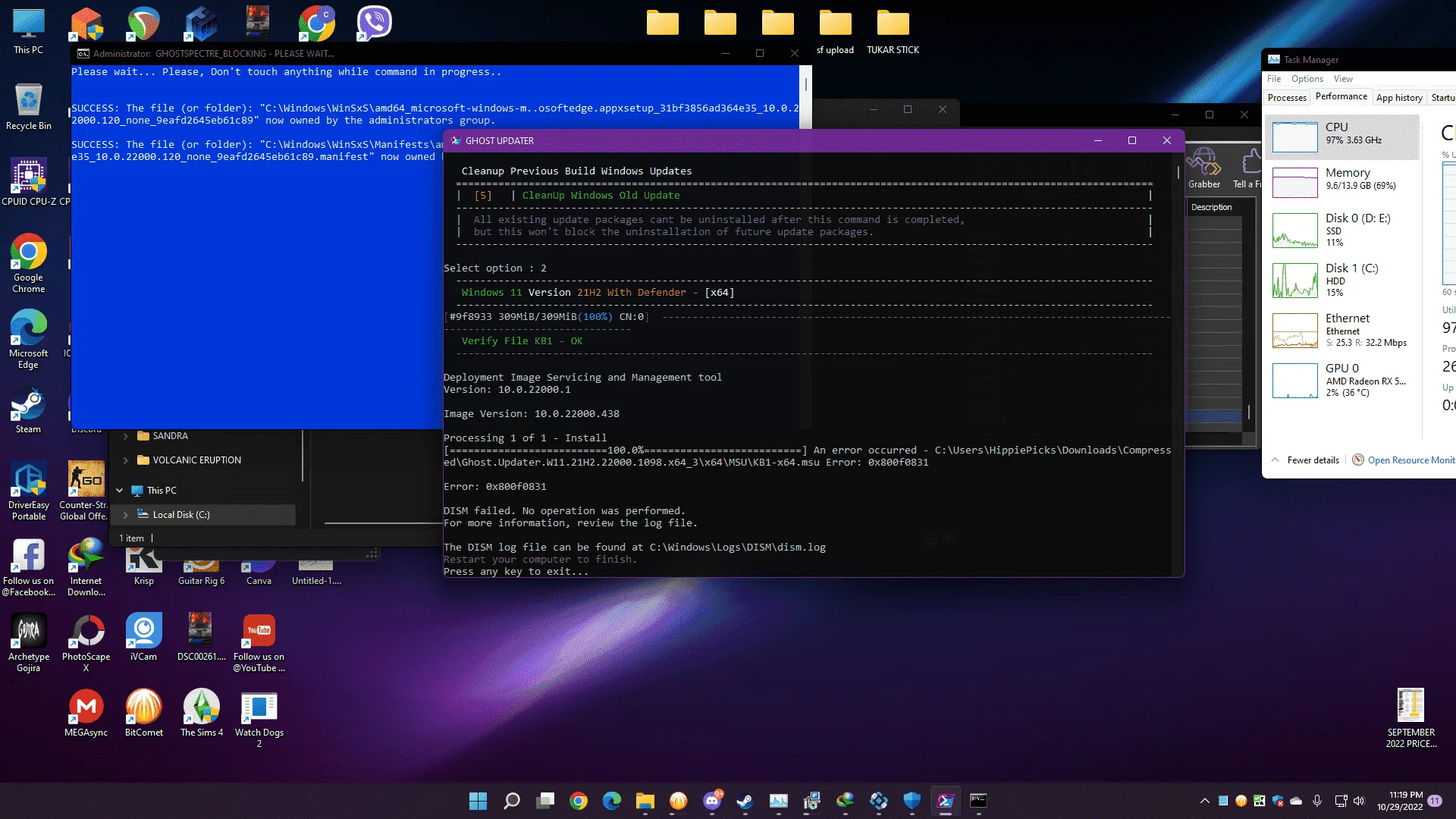This screenshot has width=1456, height=819.
Task: Open Task View on the taskbar
Action: (x=545, y=801)
